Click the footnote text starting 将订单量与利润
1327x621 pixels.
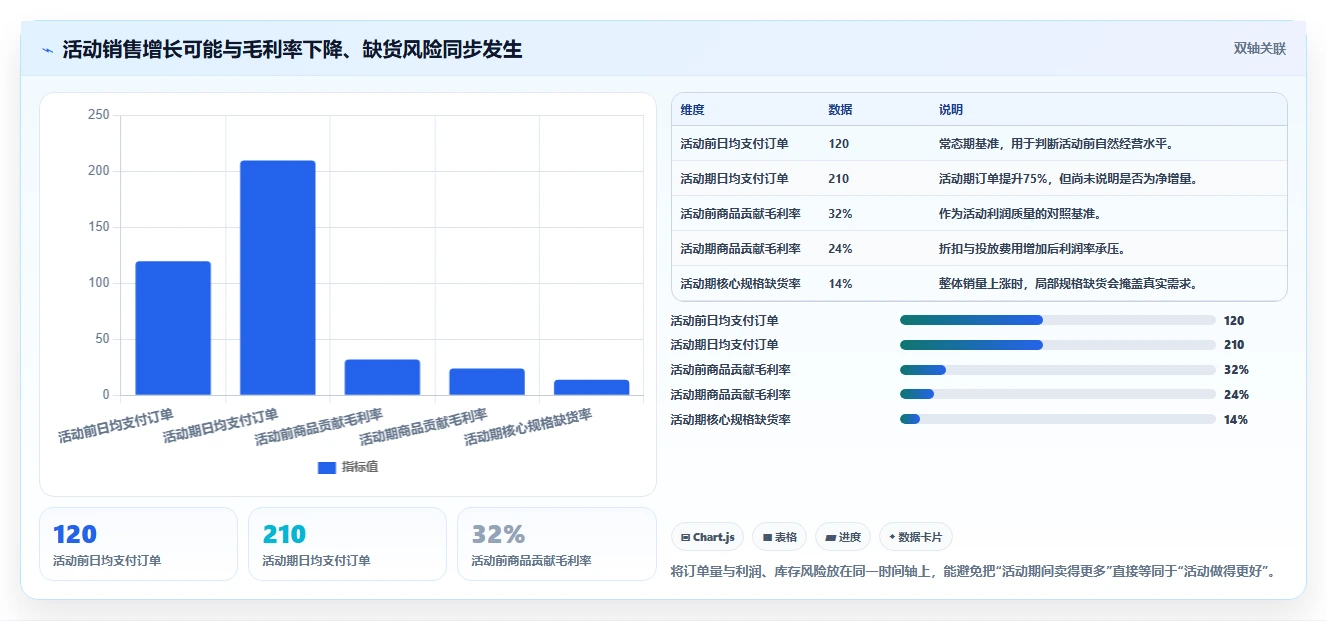[974, 572]
